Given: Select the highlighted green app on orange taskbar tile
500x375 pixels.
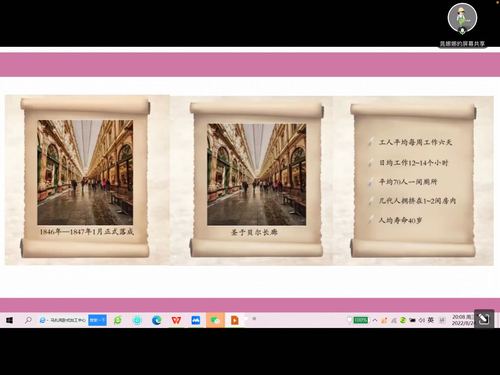Looking at the screenshot, I should point(215,320).
